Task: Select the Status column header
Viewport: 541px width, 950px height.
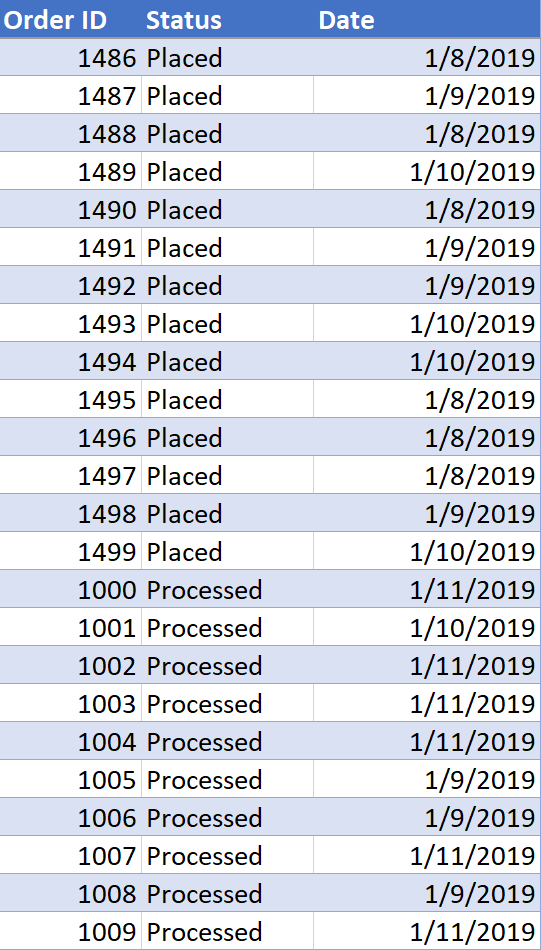Action: (x=228, y=19)
